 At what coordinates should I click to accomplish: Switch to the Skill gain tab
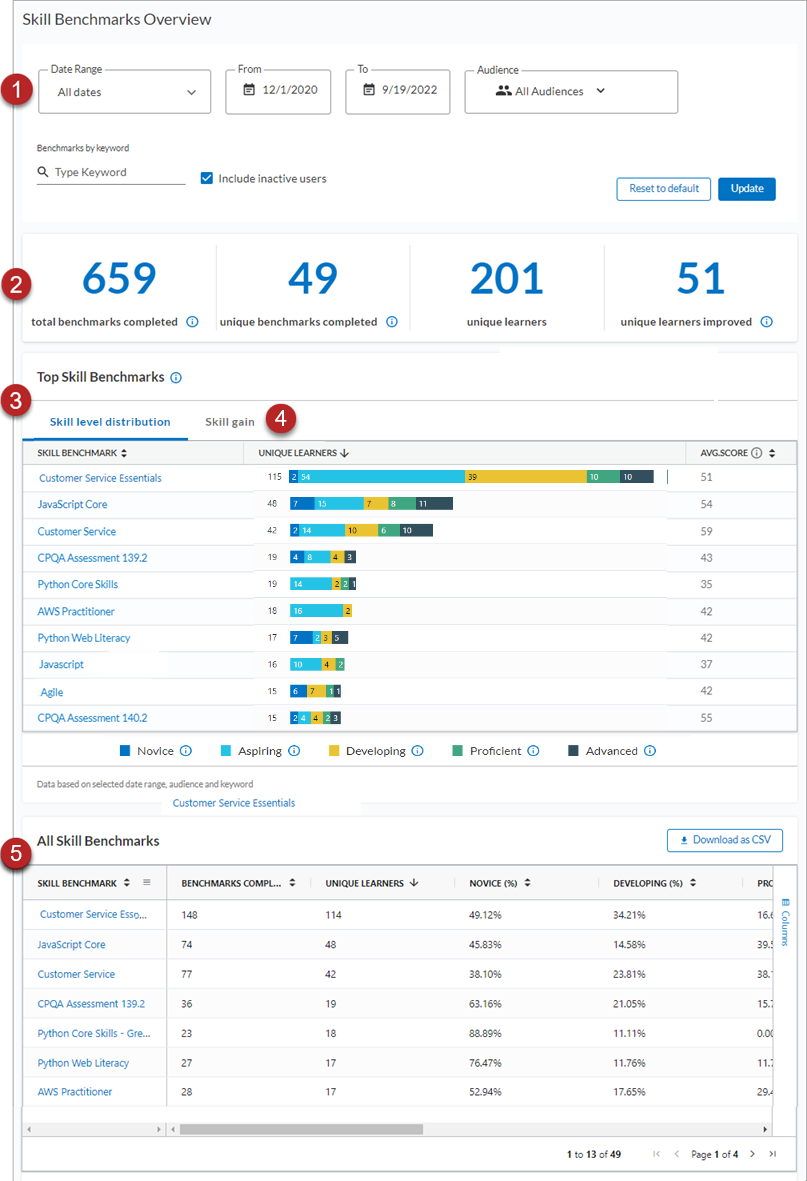[x=229, y=421]
